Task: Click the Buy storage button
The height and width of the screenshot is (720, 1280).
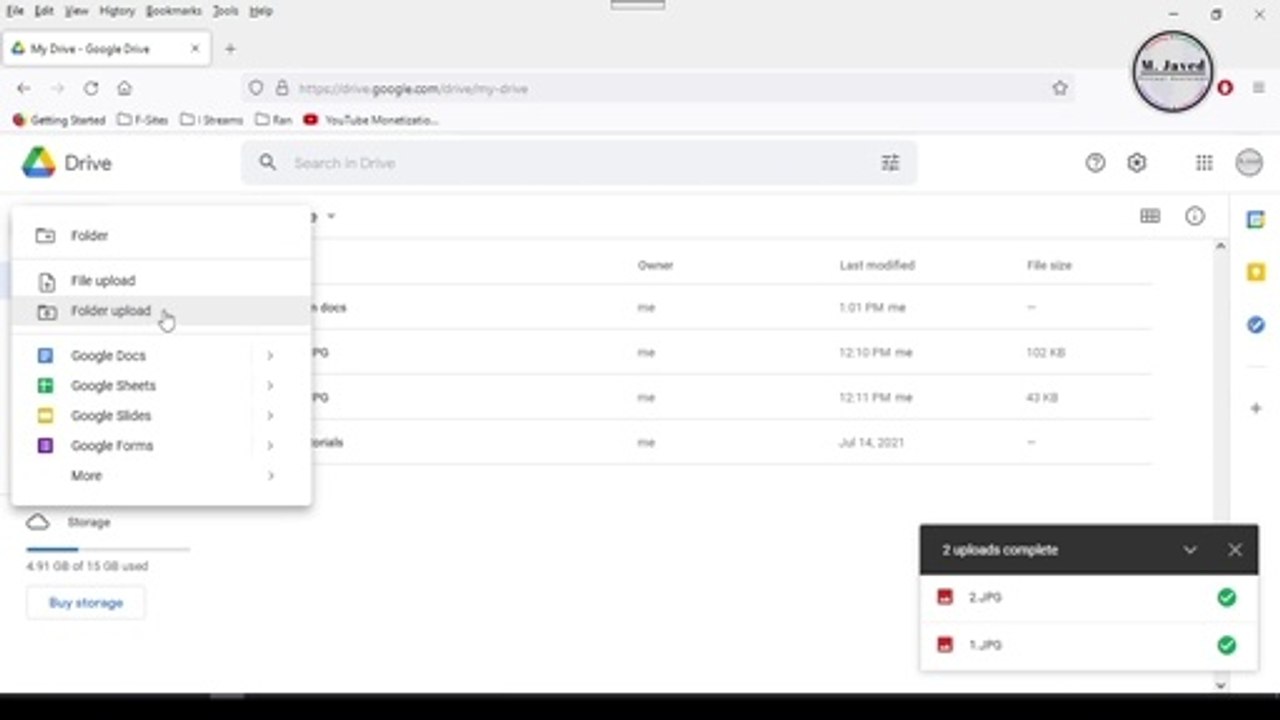Action: tap(86, 603)
